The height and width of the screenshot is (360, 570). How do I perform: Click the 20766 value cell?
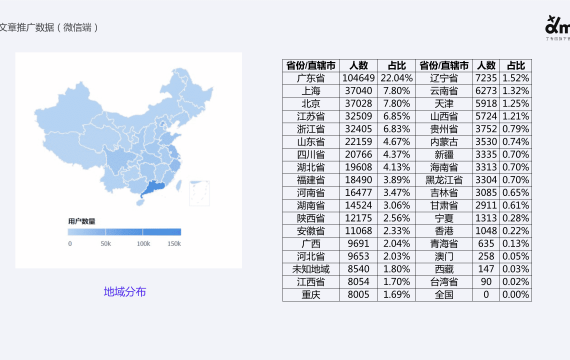358,155
